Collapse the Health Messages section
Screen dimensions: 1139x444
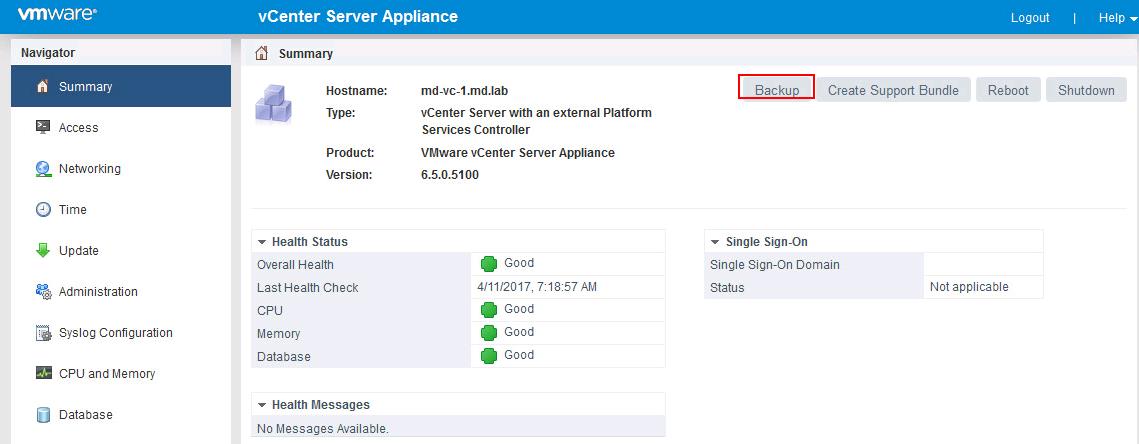pyautogui.click(x=262, y=405)
